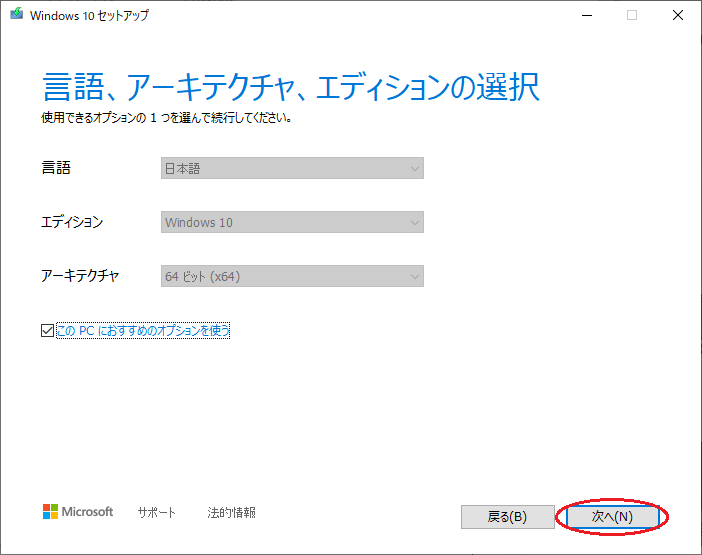Click the 言語 field label

(56, 168)
